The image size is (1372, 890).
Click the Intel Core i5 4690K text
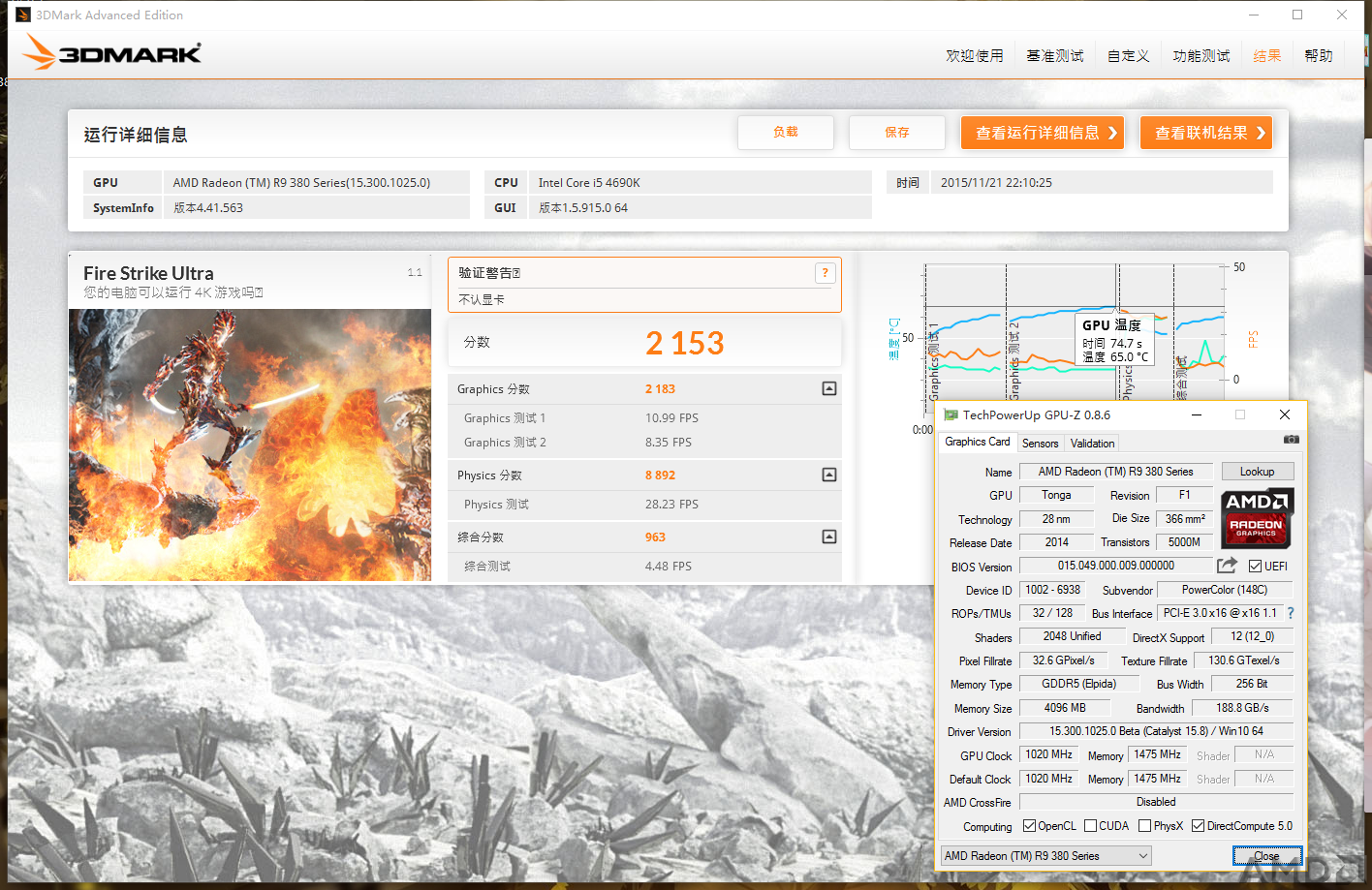(x=589, y=182)
